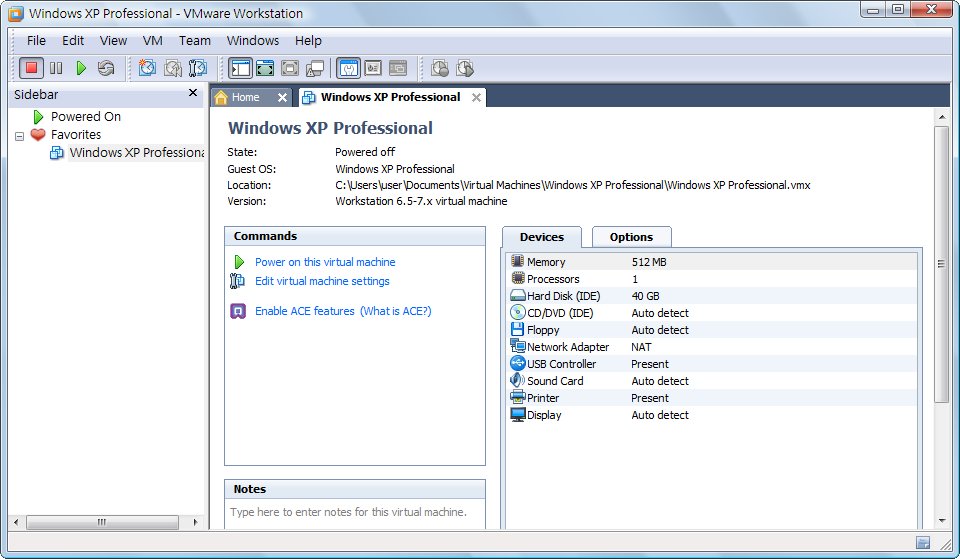Click Power on this virtual machine
960x559 pixels.
click(325, 262)
